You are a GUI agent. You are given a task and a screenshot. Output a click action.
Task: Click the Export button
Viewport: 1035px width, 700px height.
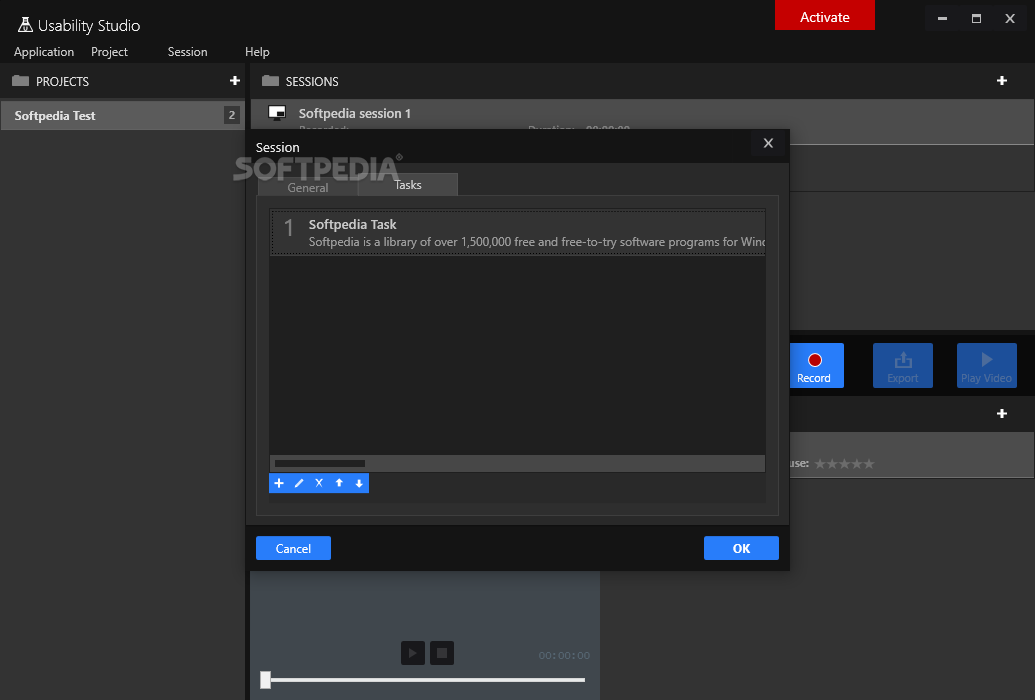[x=902, y=365]
